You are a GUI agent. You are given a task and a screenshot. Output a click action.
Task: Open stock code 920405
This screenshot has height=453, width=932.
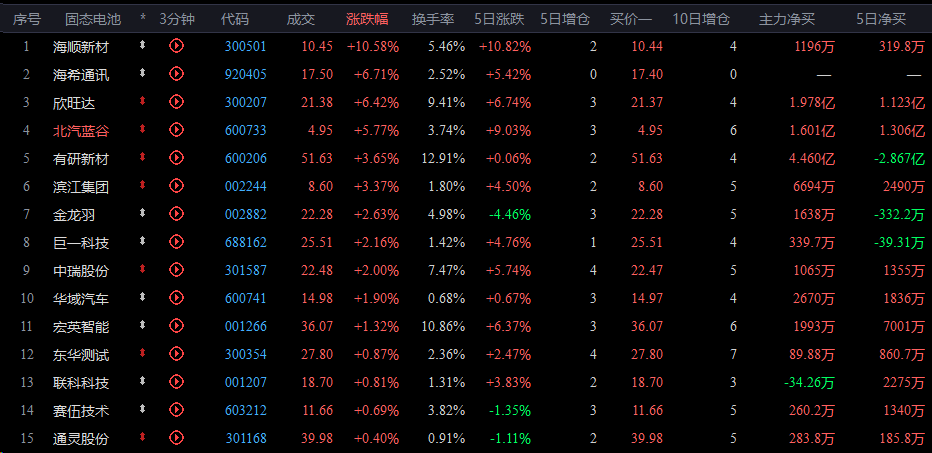point(245,74)
